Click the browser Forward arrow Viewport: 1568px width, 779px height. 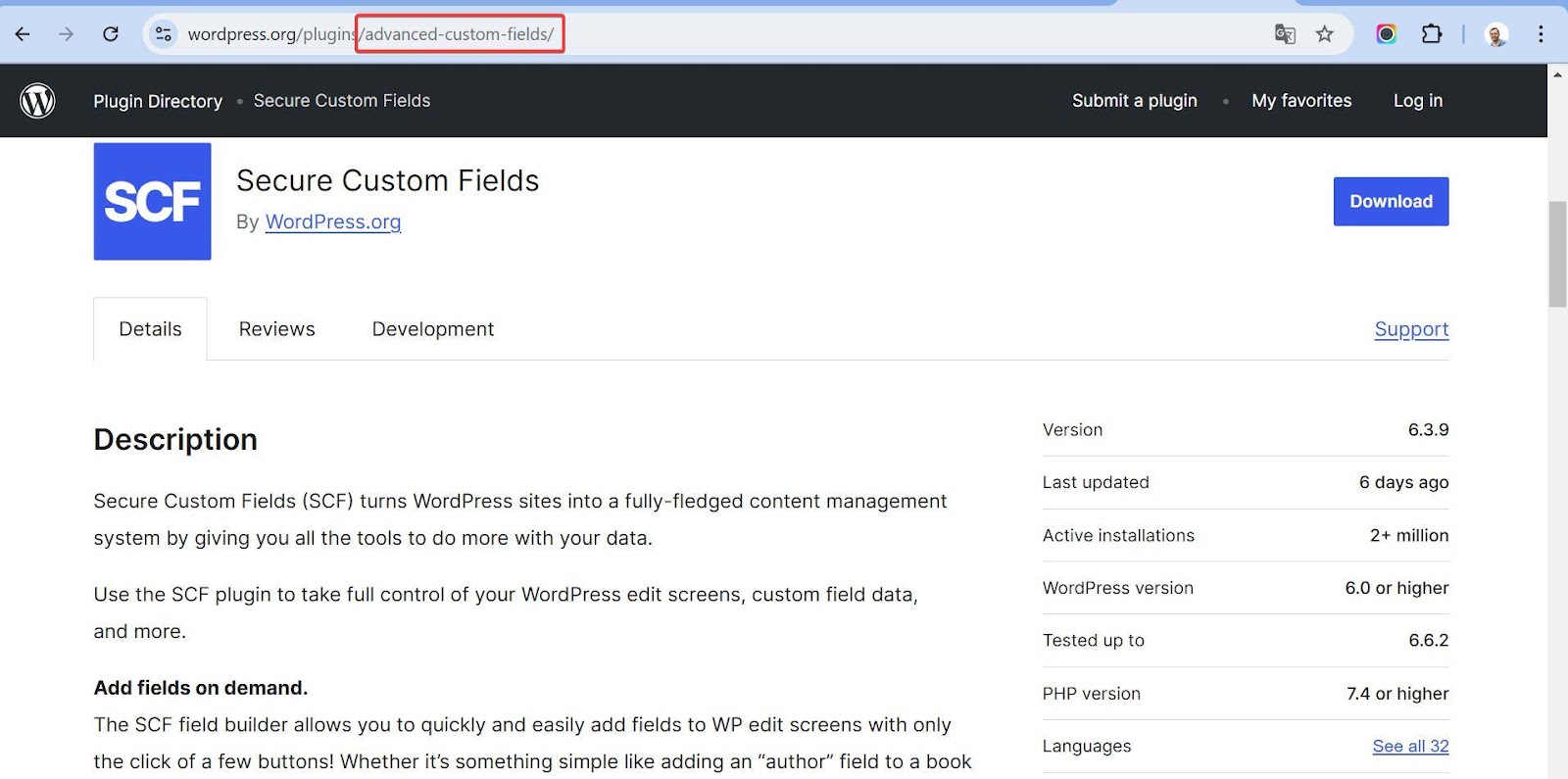(66, 34)
